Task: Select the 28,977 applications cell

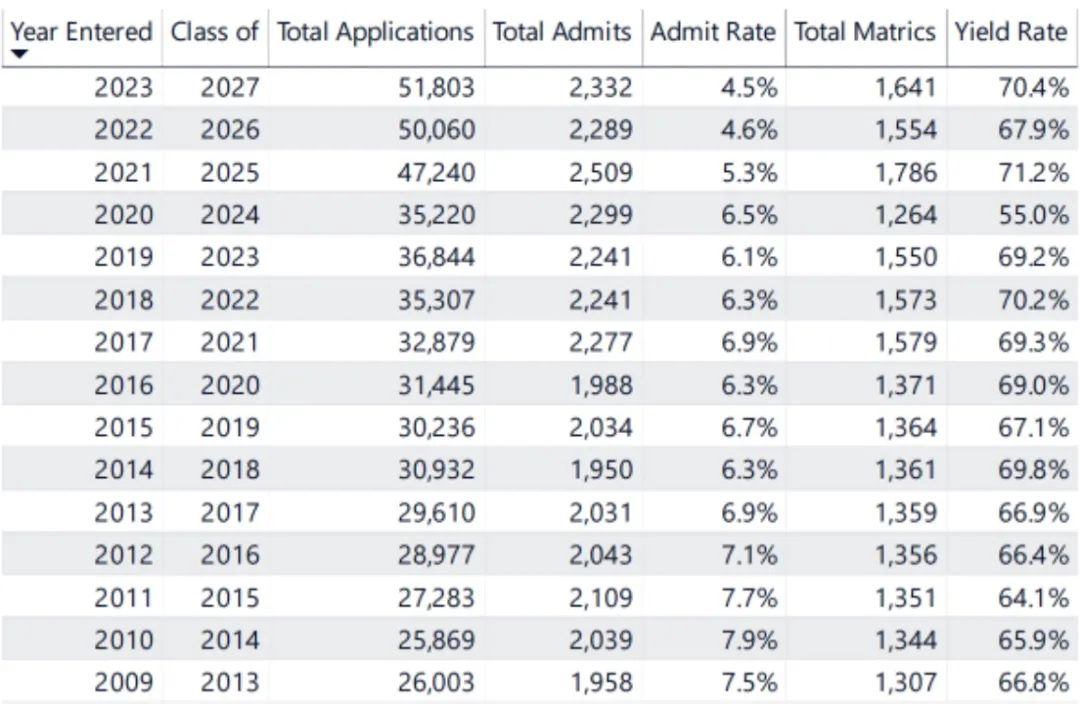Action: pyautogui.click(x=436, y=555)
